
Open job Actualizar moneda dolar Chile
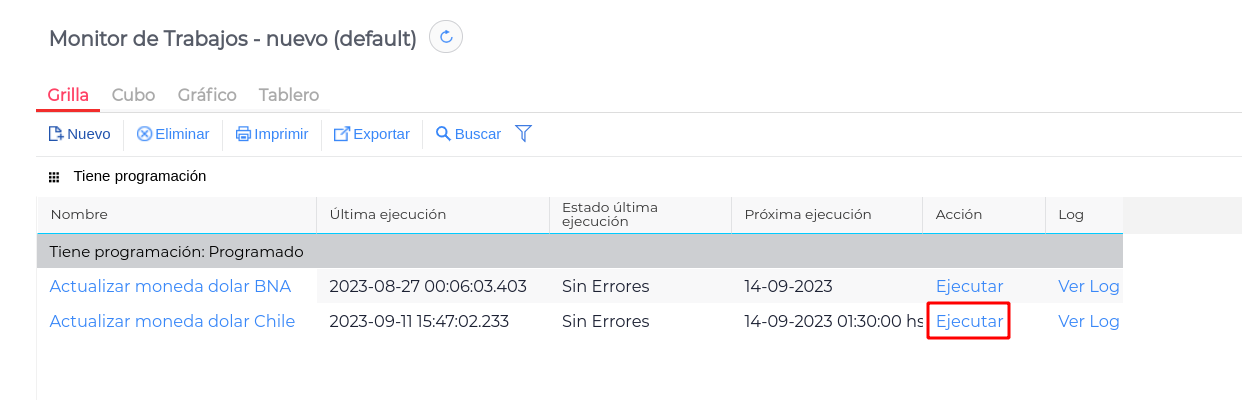click(172, 321)
